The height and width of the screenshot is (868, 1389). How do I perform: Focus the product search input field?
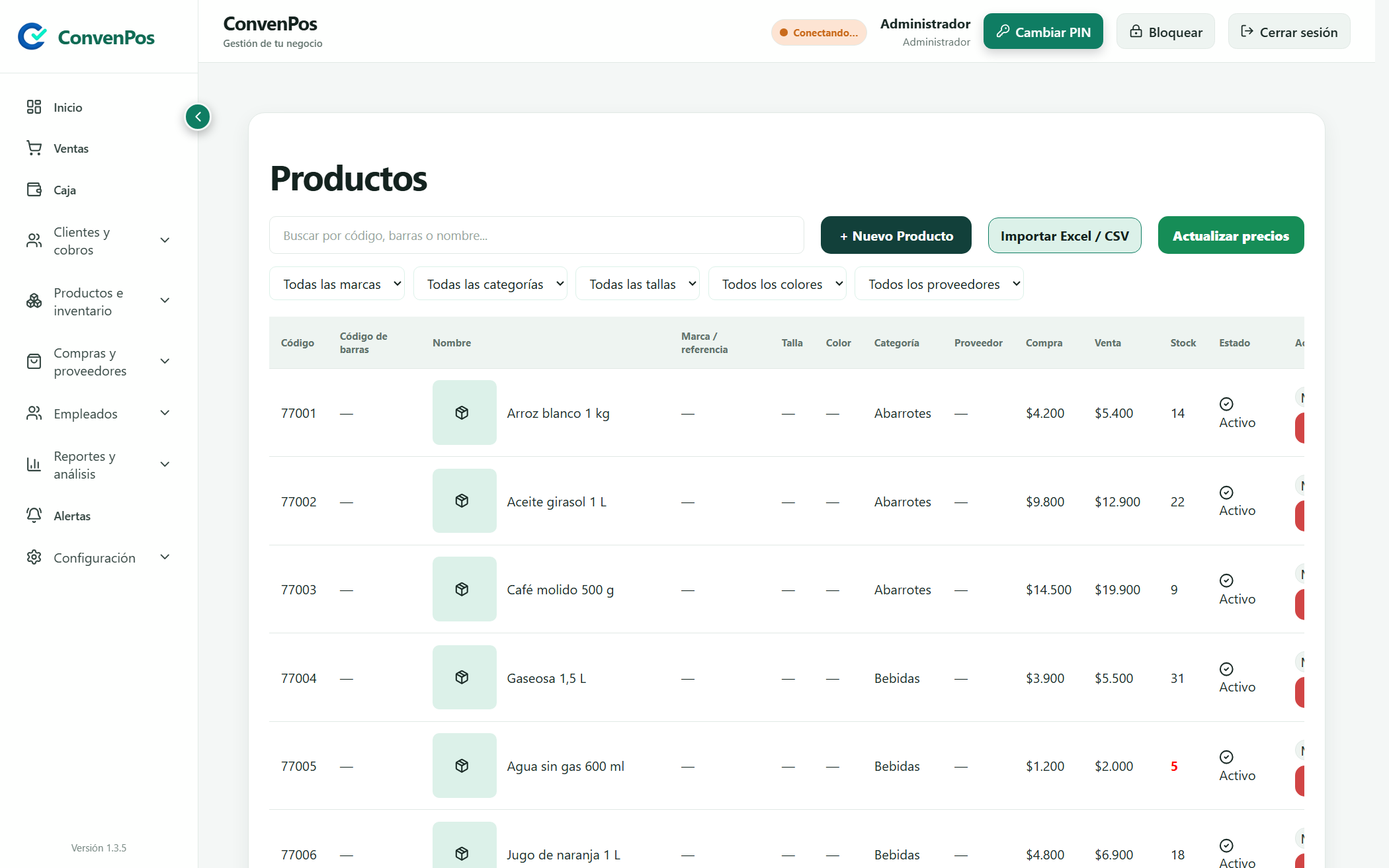click(536, 235)
